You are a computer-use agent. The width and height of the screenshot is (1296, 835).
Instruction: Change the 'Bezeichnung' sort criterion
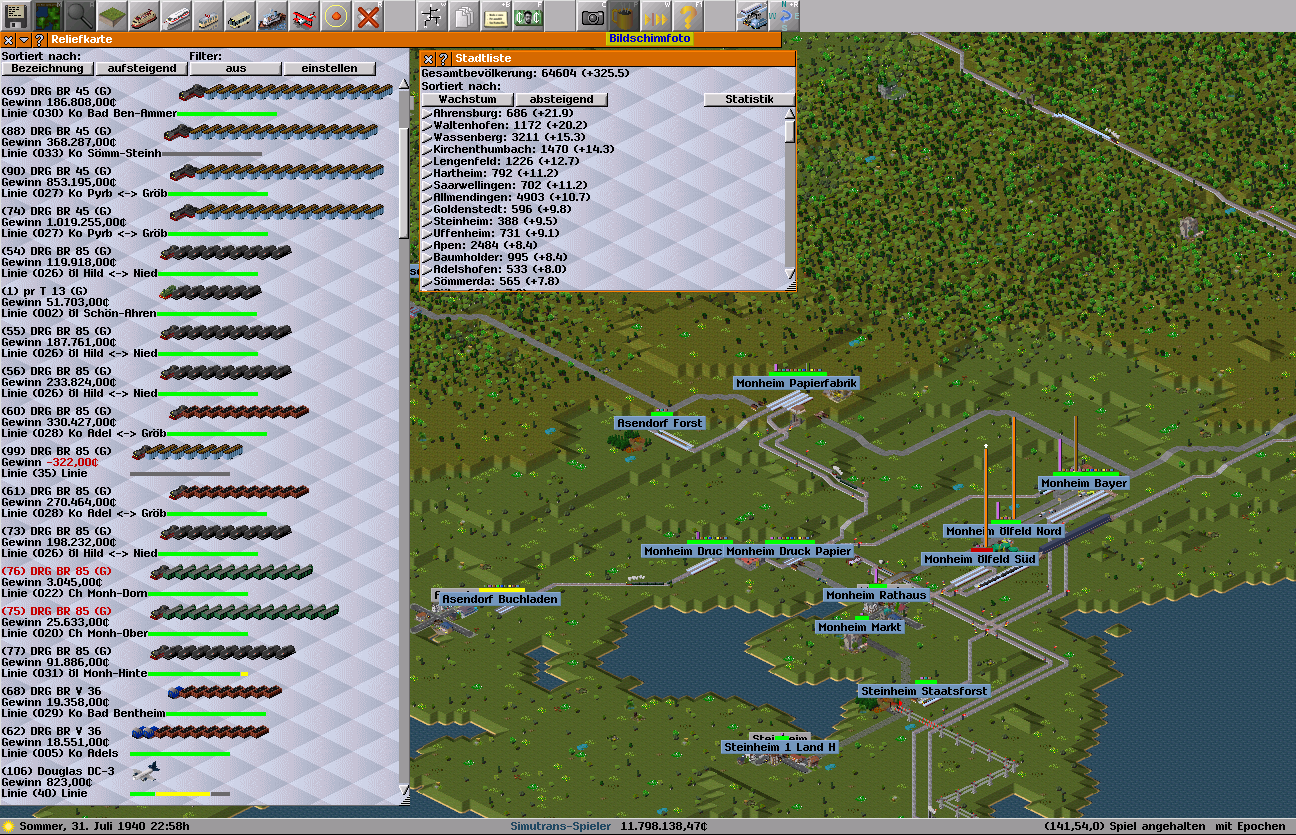(48, 68)
